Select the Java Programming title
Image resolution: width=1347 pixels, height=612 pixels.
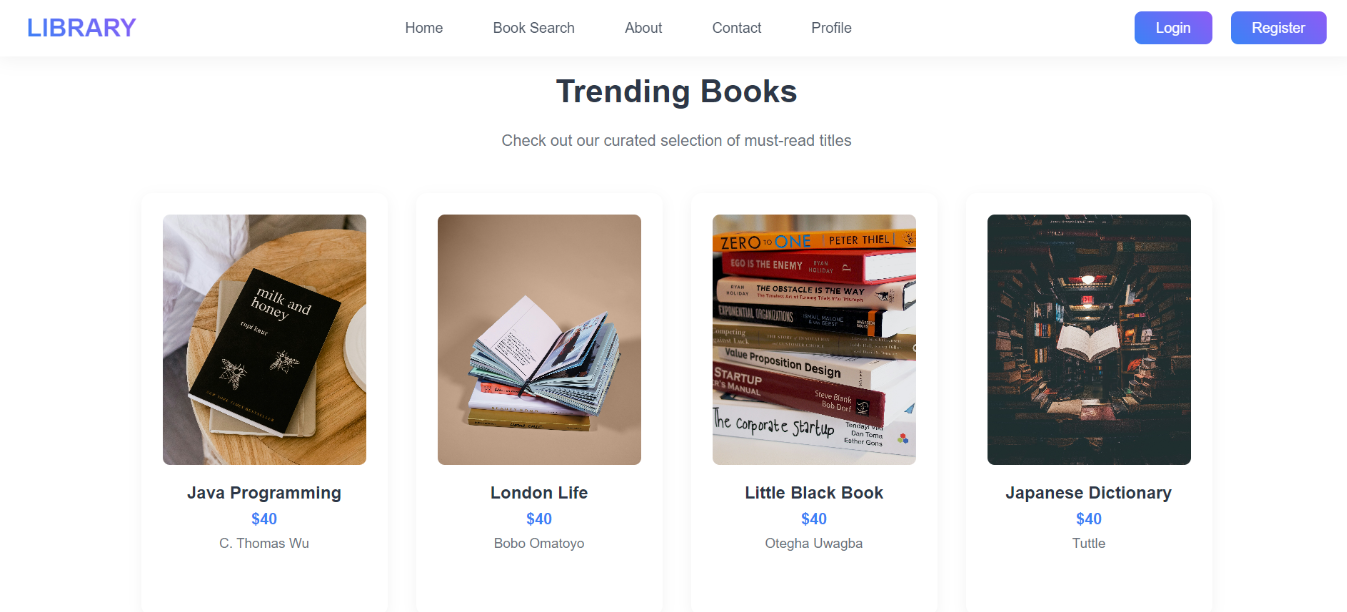pyautogui.click(x=263, y=492)
